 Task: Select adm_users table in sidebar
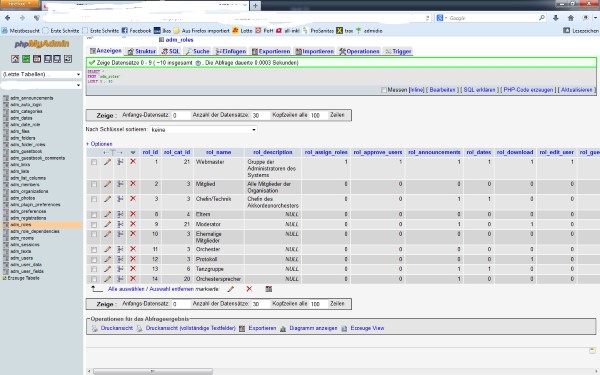(21, 258)
